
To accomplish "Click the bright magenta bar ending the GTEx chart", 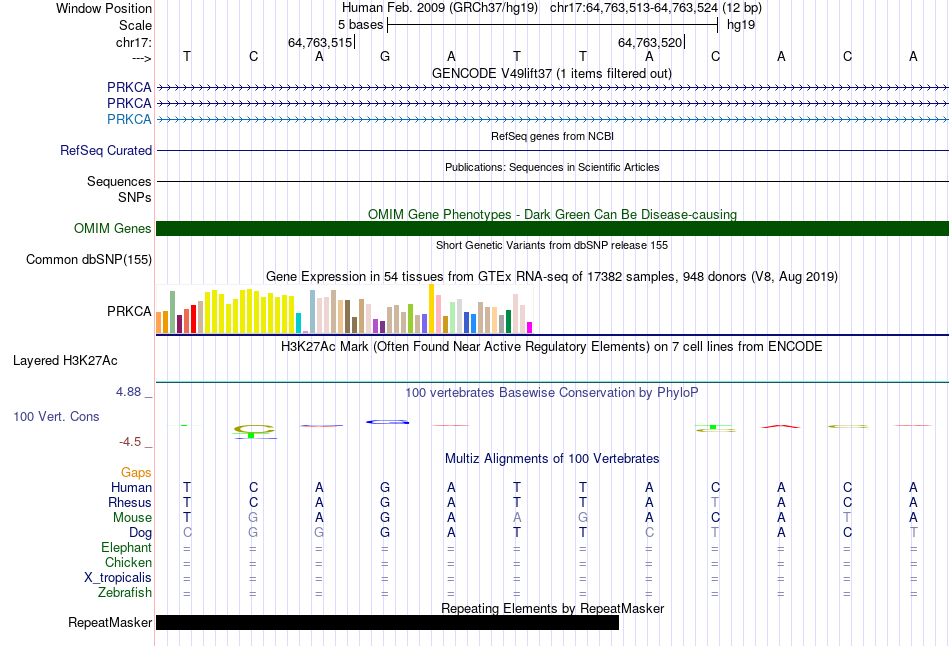I will [530, 327].
